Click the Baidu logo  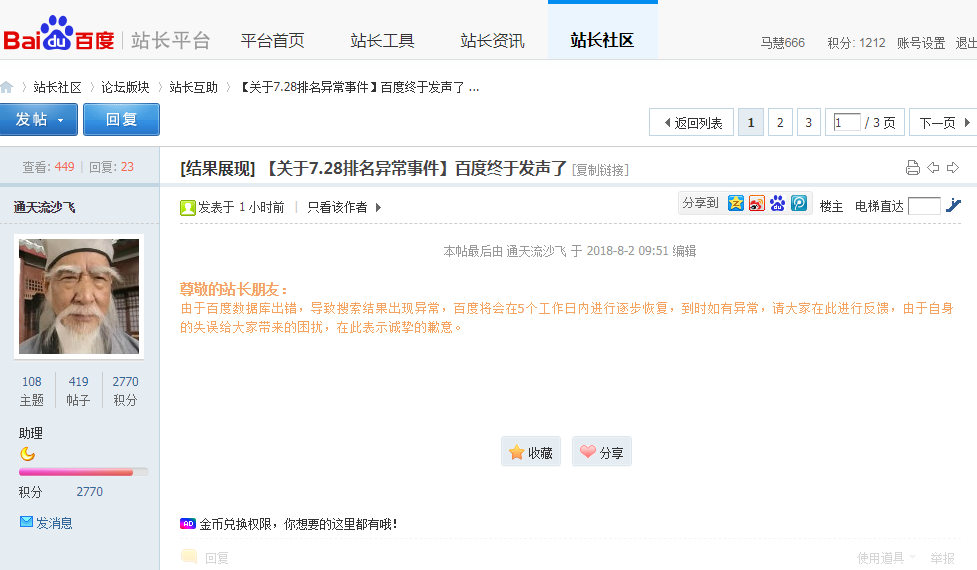pos(59,34)
